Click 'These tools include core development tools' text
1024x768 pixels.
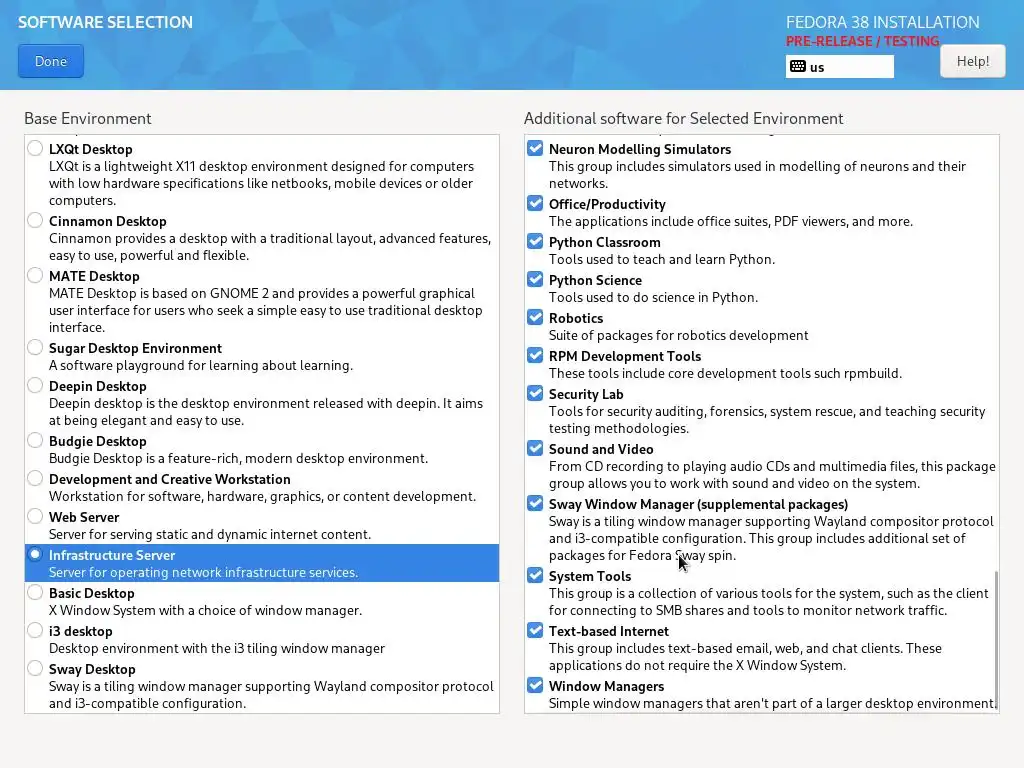tap(725, 373)
